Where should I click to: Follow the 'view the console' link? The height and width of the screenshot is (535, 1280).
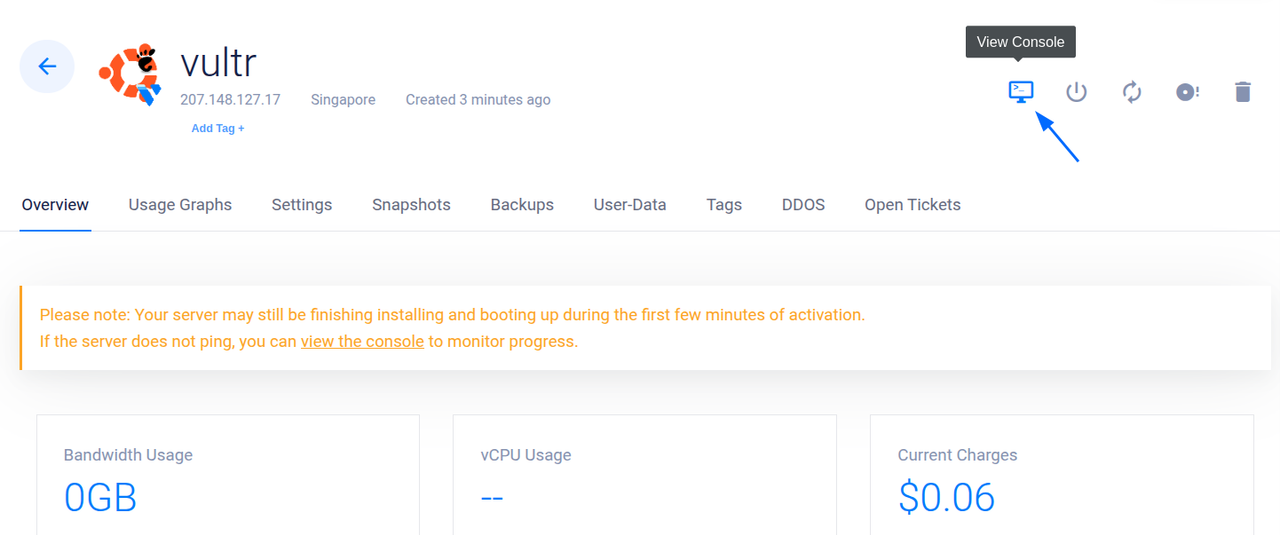pyautogui.click(x=362, y=341)
